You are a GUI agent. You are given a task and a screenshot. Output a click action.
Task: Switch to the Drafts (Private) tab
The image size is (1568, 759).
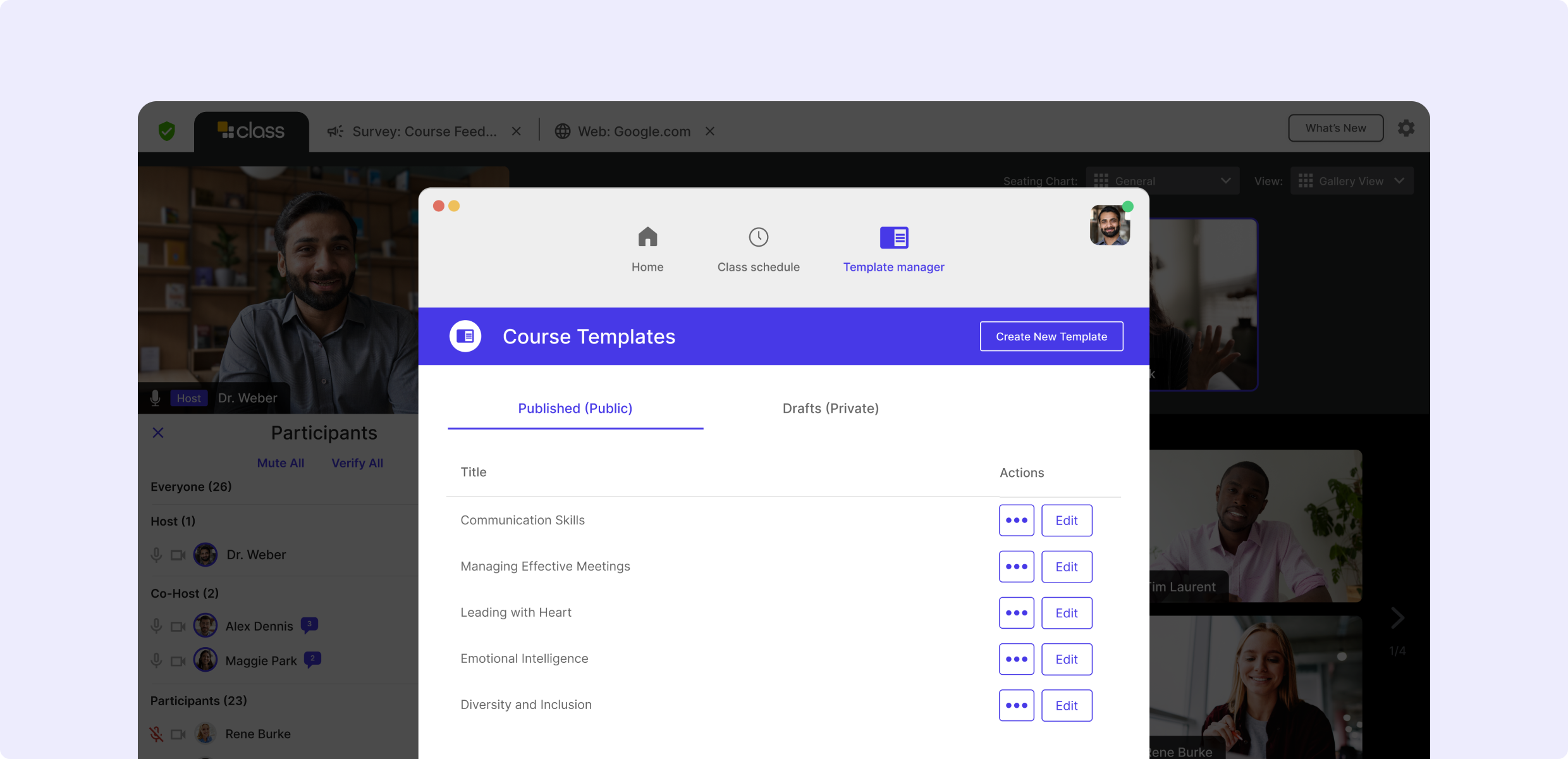[x=830, y=409]
